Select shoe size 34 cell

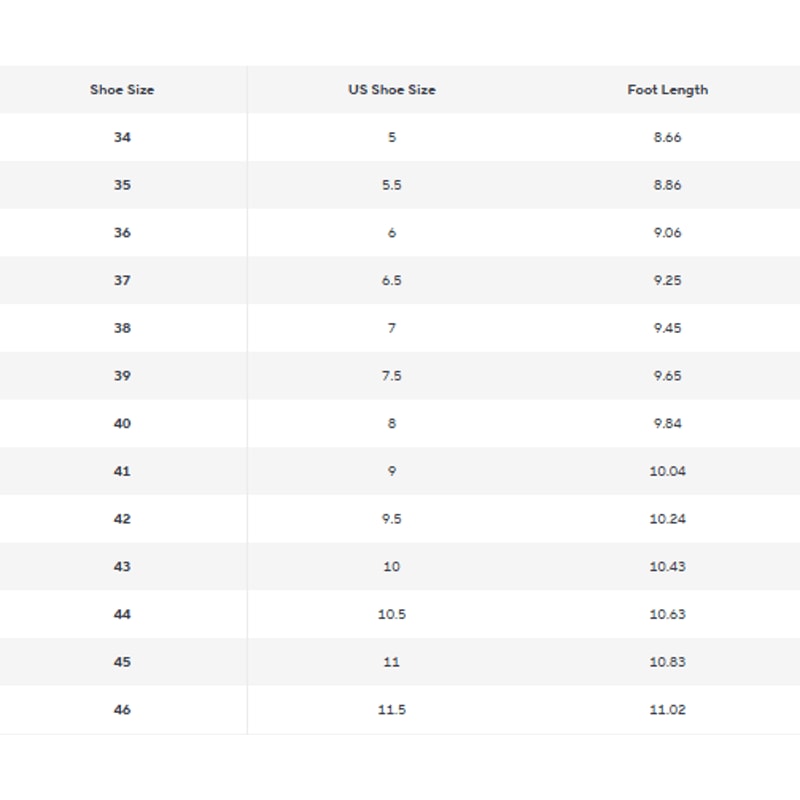click(122, 137)
